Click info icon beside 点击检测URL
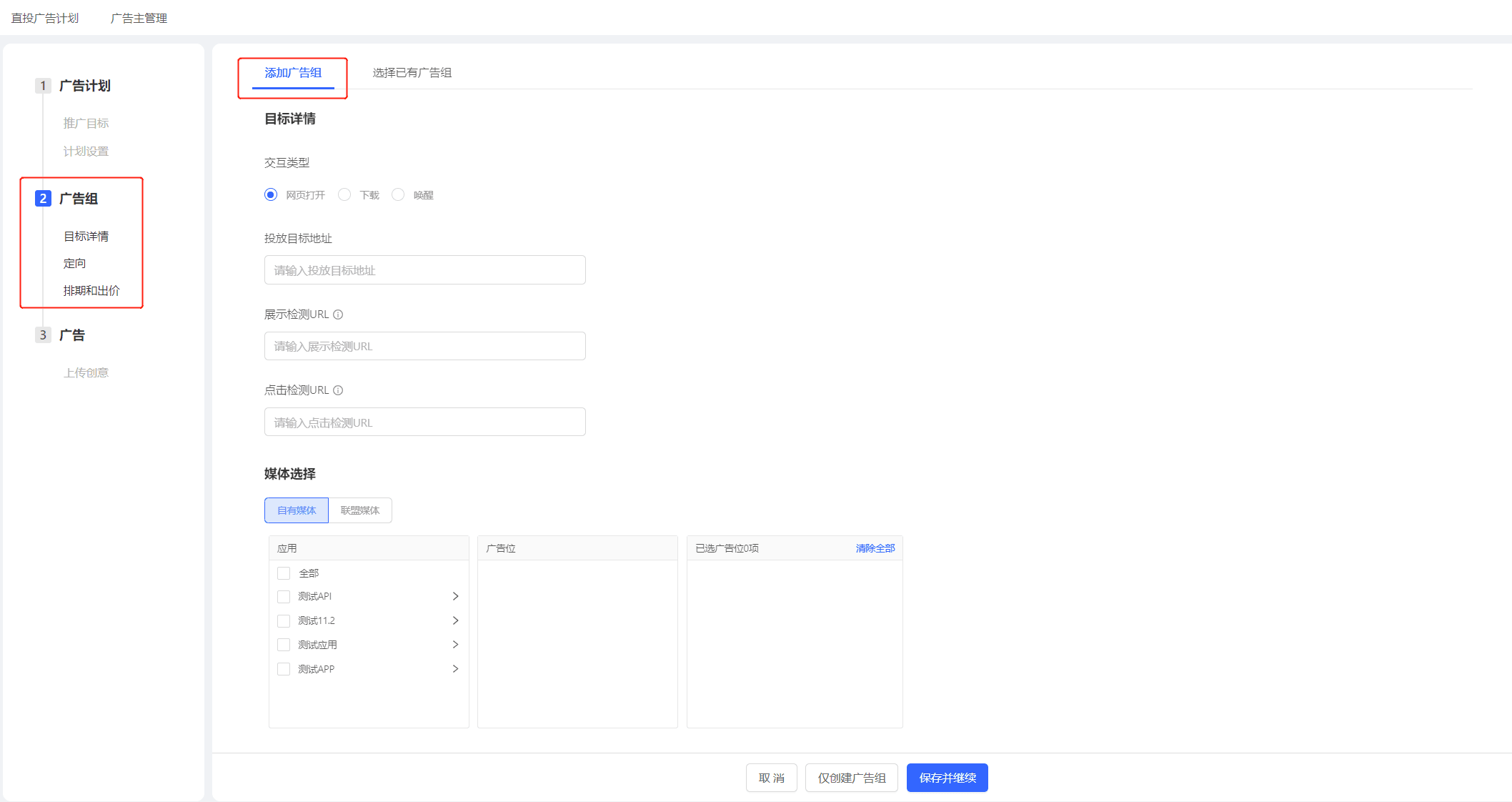Viewport: 1512px width, 802px height. pyautogui.click(x=338, y=390)
